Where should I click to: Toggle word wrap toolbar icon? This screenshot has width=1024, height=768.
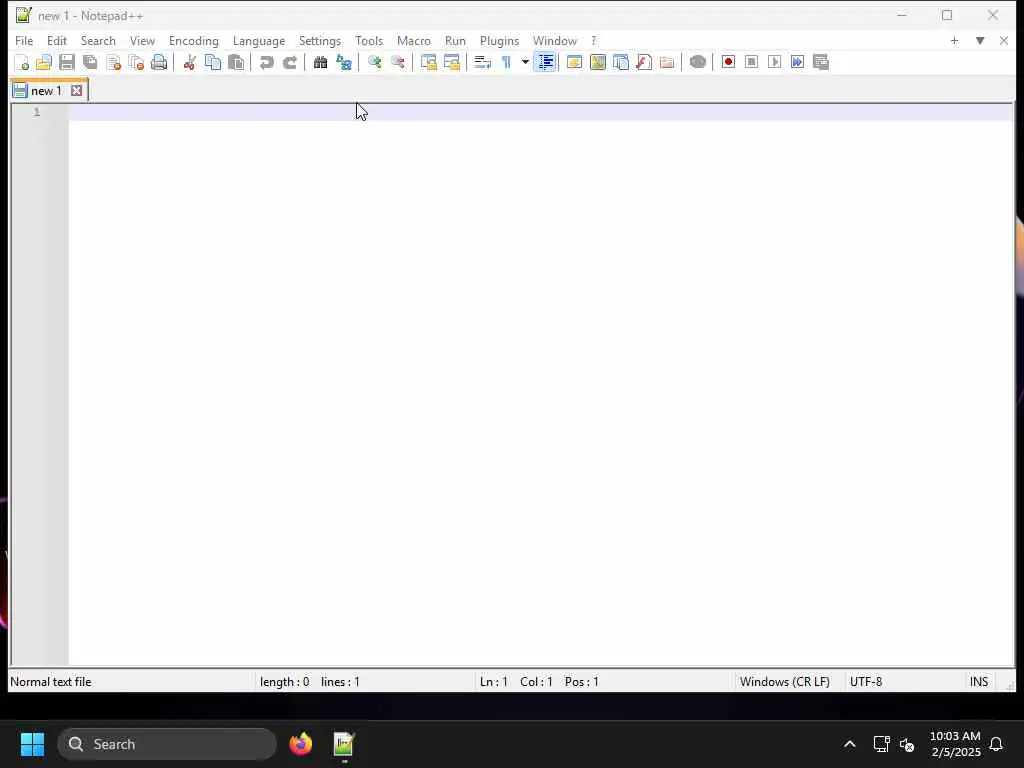coord(482,62)
